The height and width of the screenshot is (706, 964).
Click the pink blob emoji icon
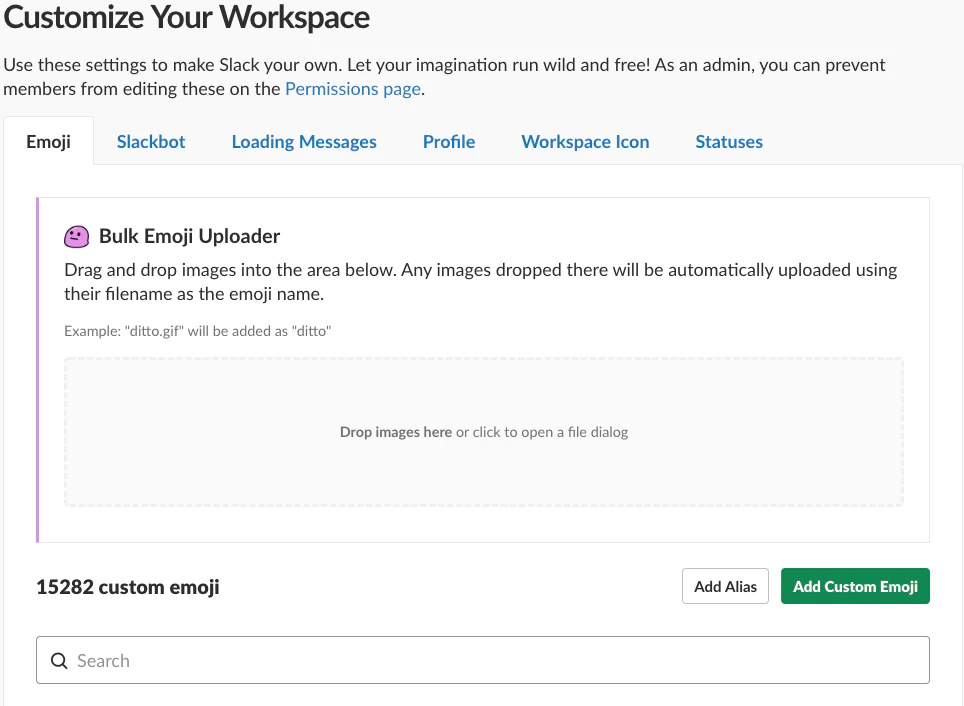coord(77,236)
